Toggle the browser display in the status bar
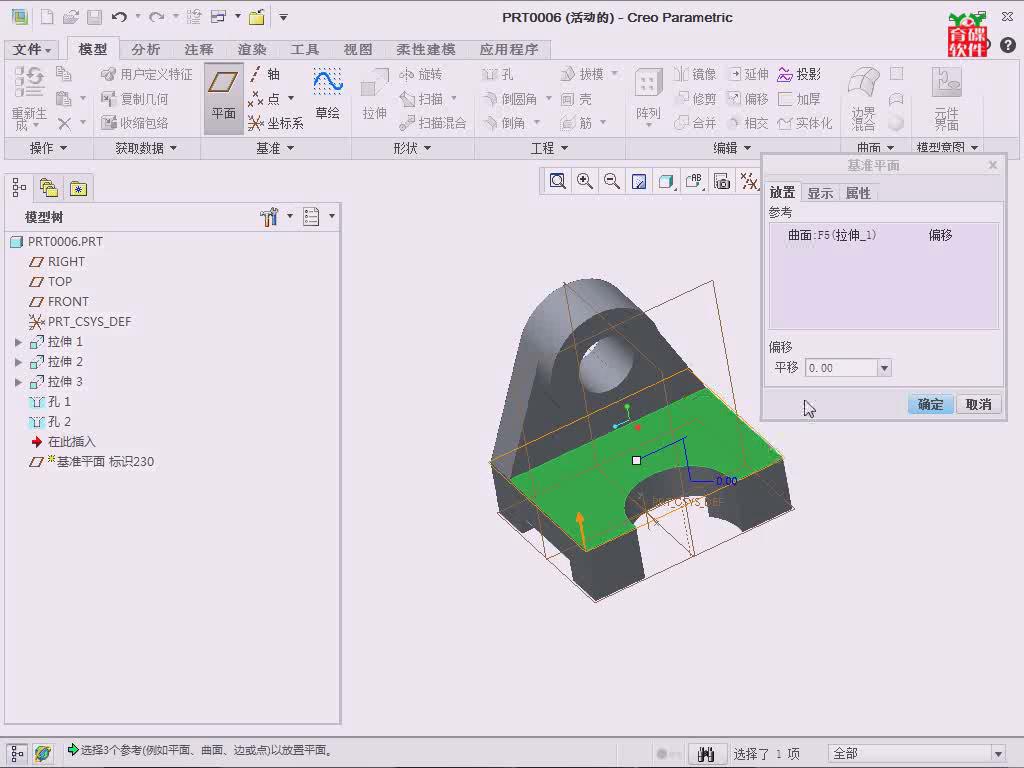1024x768 pixels. [x=43, y=754]
